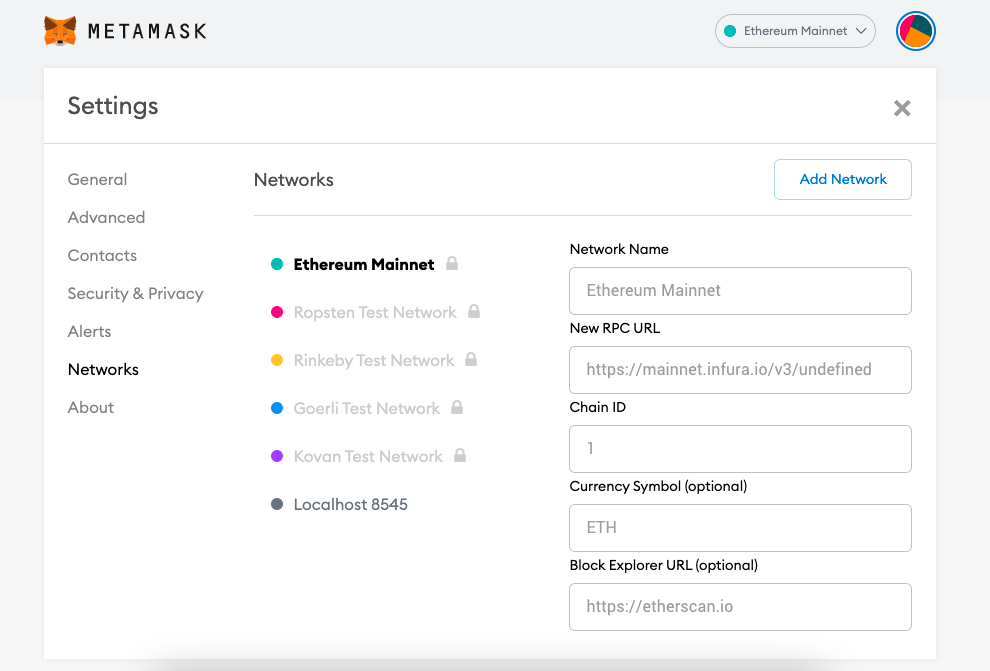Click the New RPC URL label
The image size is (990, 671).
pyautogui.click(x=614, y=328)
